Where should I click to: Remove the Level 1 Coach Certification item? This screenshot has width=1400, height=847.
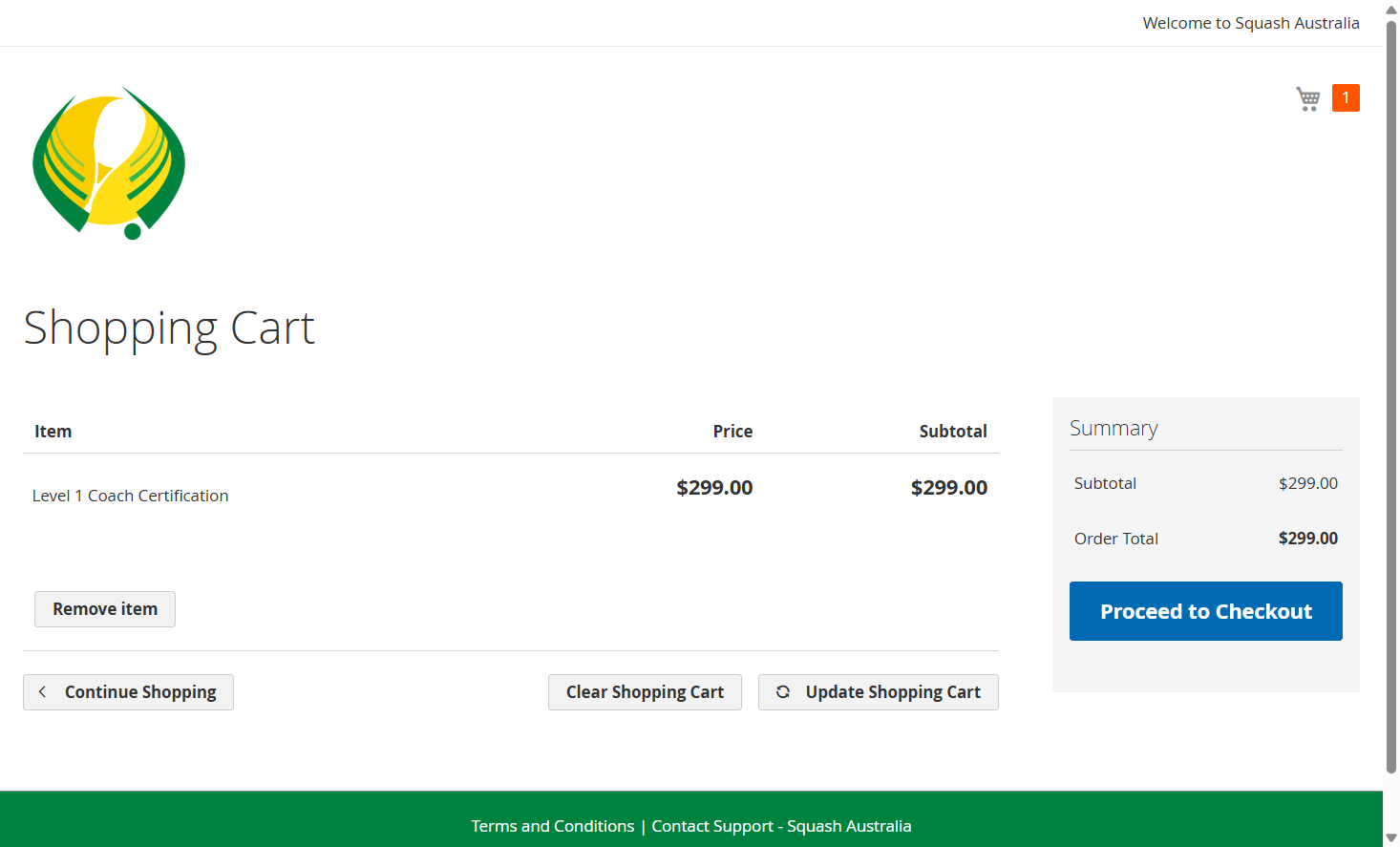(x=105, y=609)
